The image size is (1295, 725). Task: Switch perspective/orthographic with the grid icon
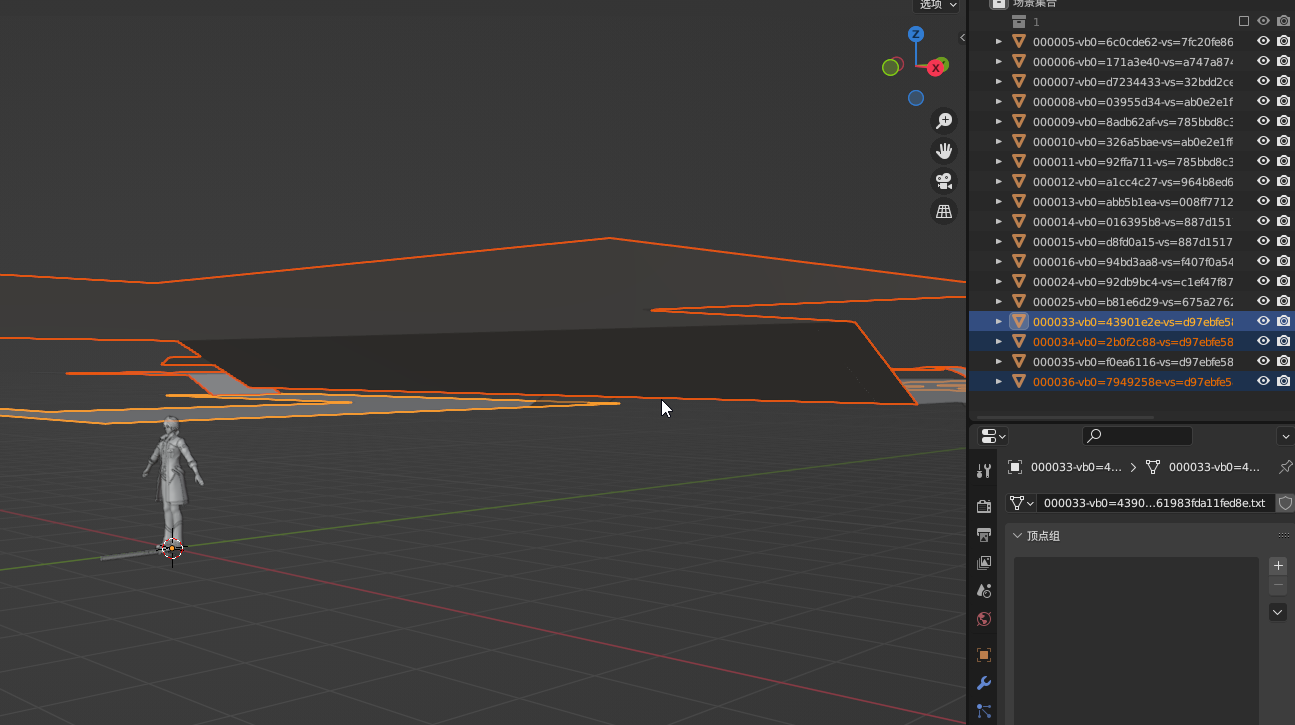(943, 211)
